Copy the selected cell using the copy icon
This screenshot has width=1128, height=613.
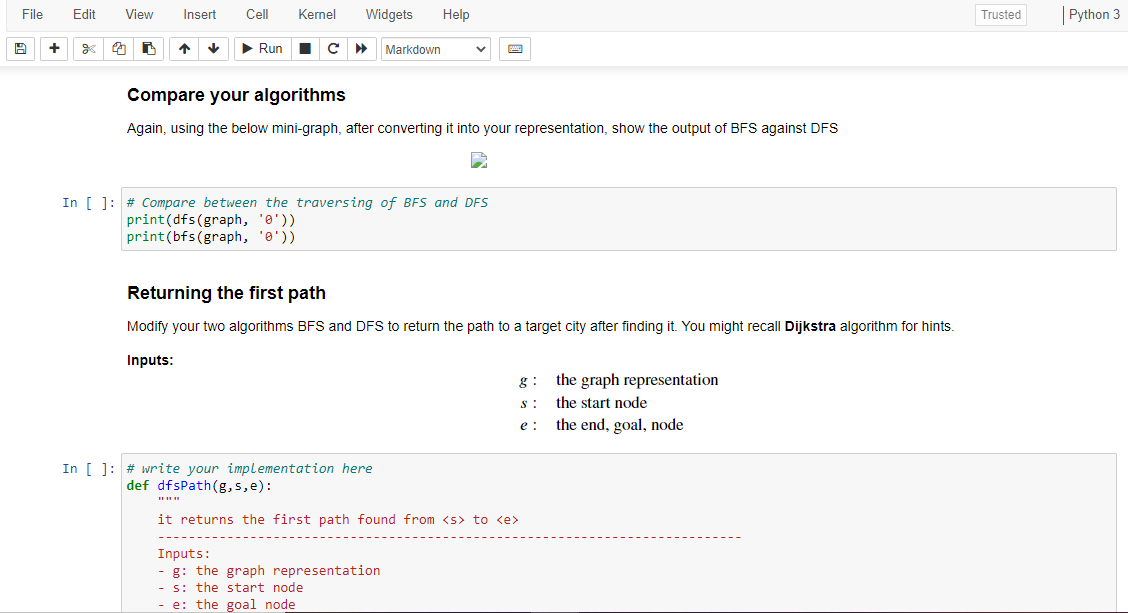[x=118, y=48]
